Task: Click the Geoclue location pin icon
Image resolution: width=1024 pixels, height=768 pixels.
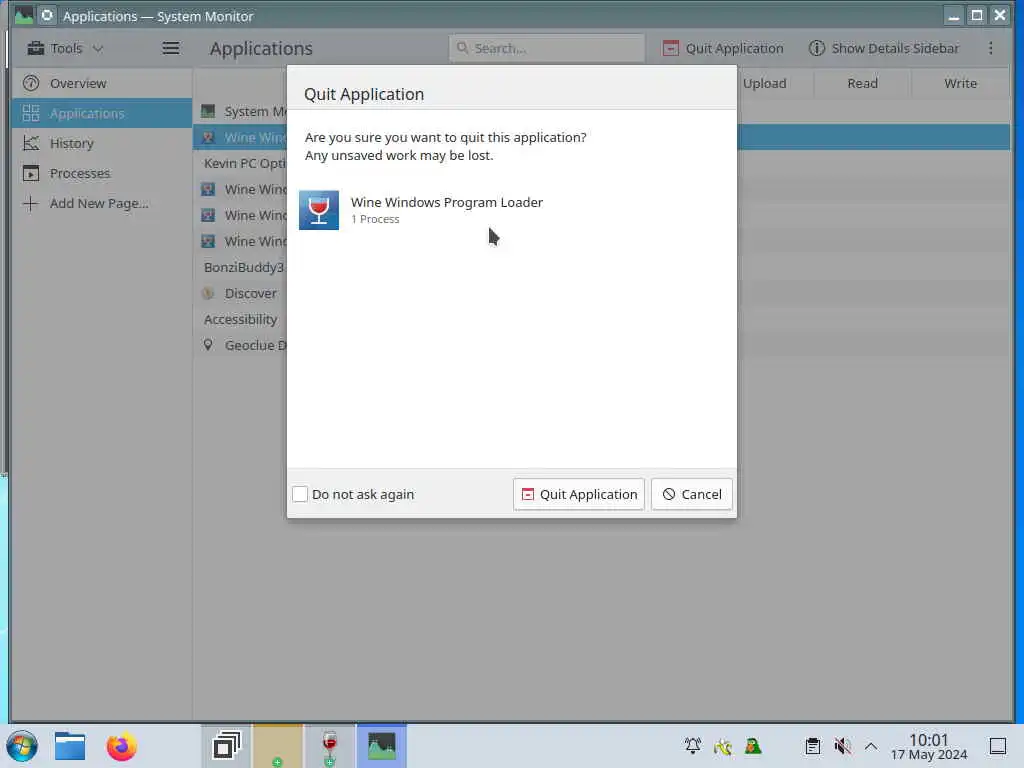Action: 208,345
